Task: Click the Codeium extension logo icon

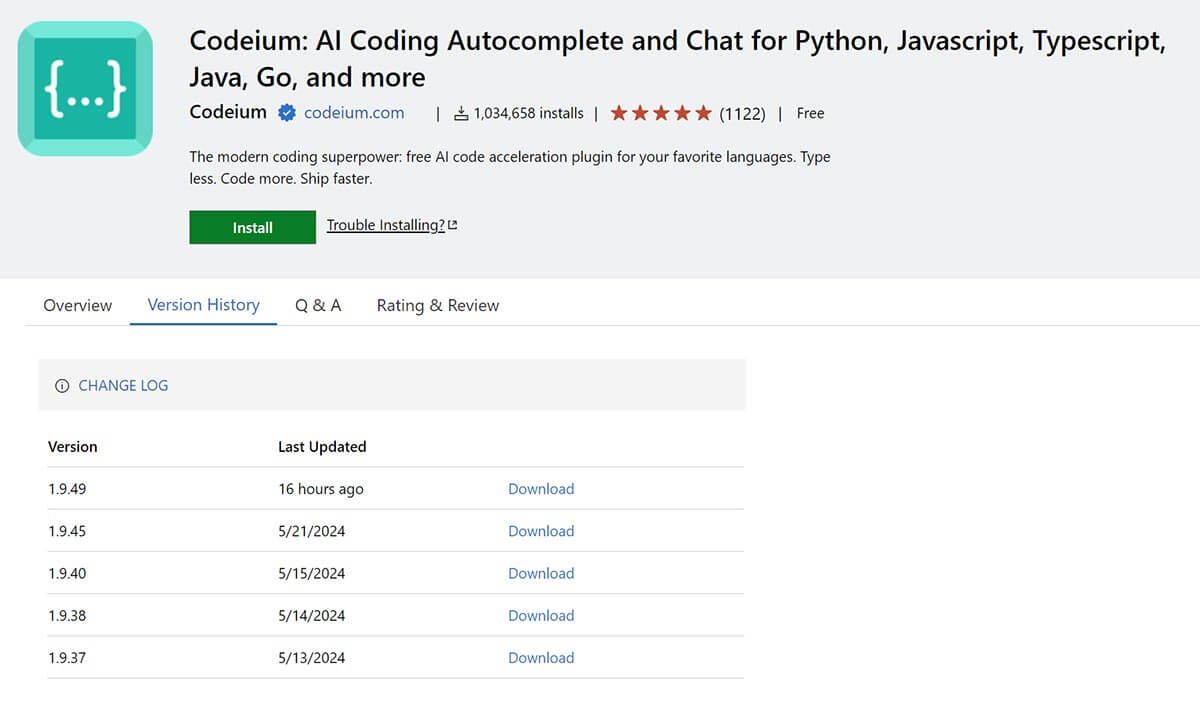Action: (x=84, y=87)
